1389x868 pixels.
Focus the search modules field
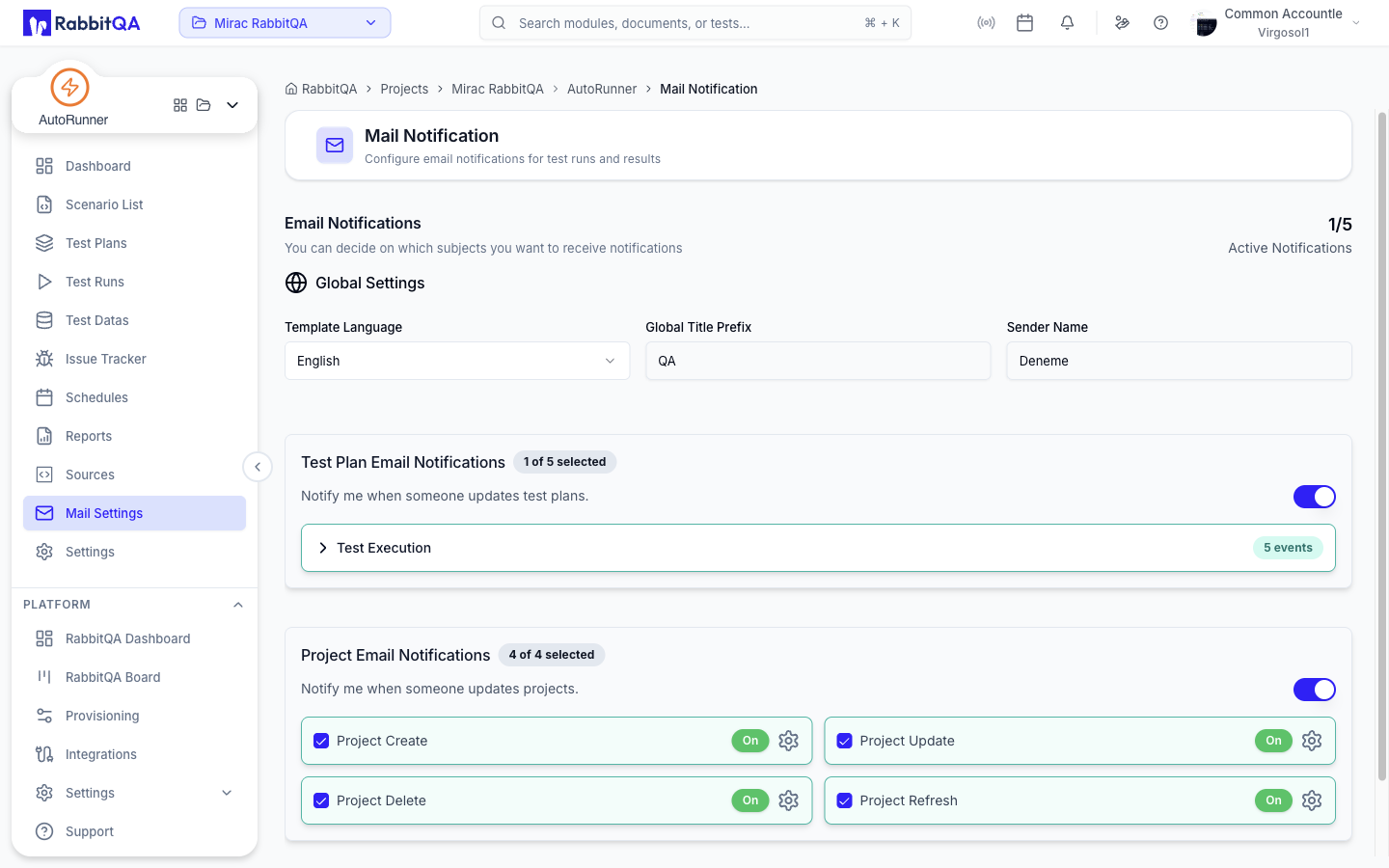point(695,23)
